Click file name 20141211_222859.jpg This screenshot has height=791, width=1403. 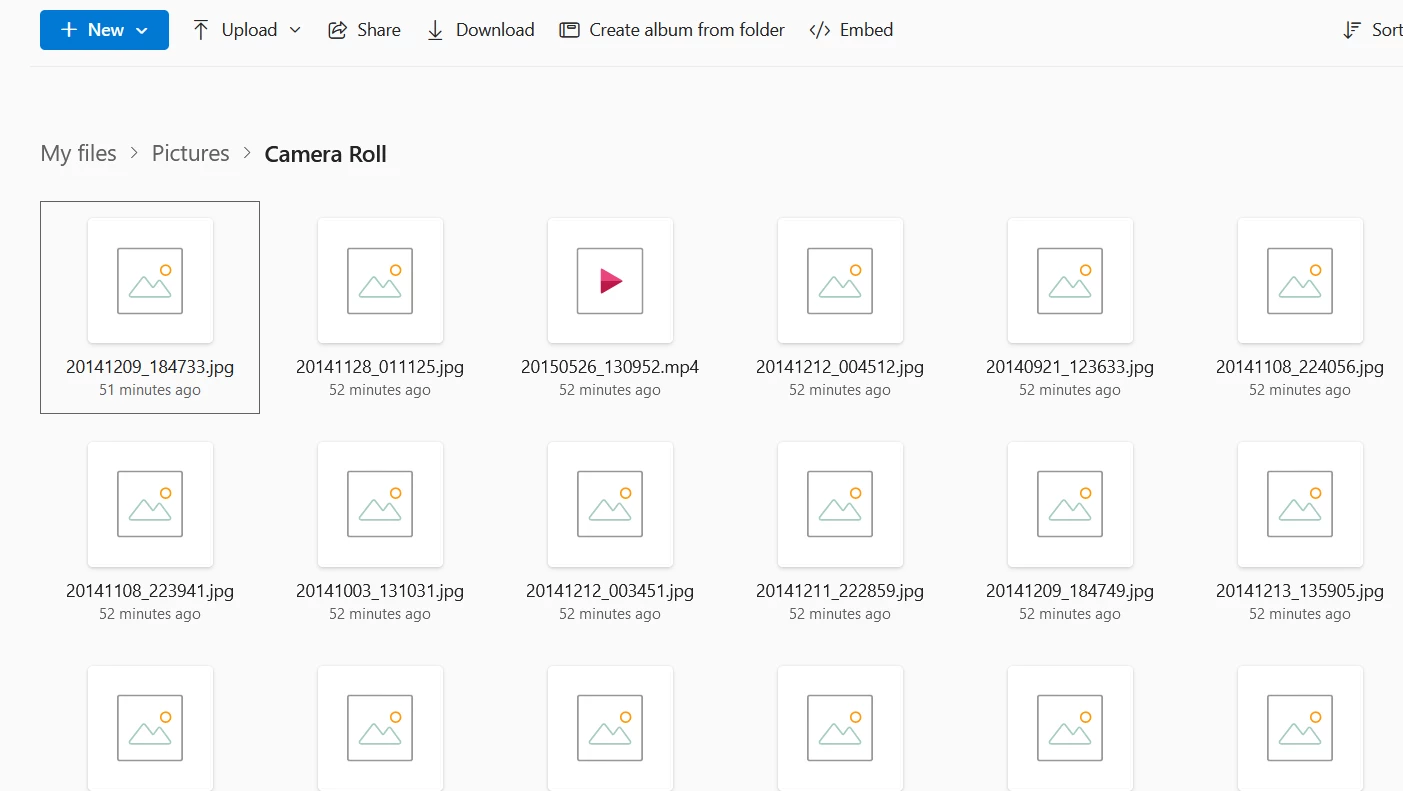[x=840, y=591]
